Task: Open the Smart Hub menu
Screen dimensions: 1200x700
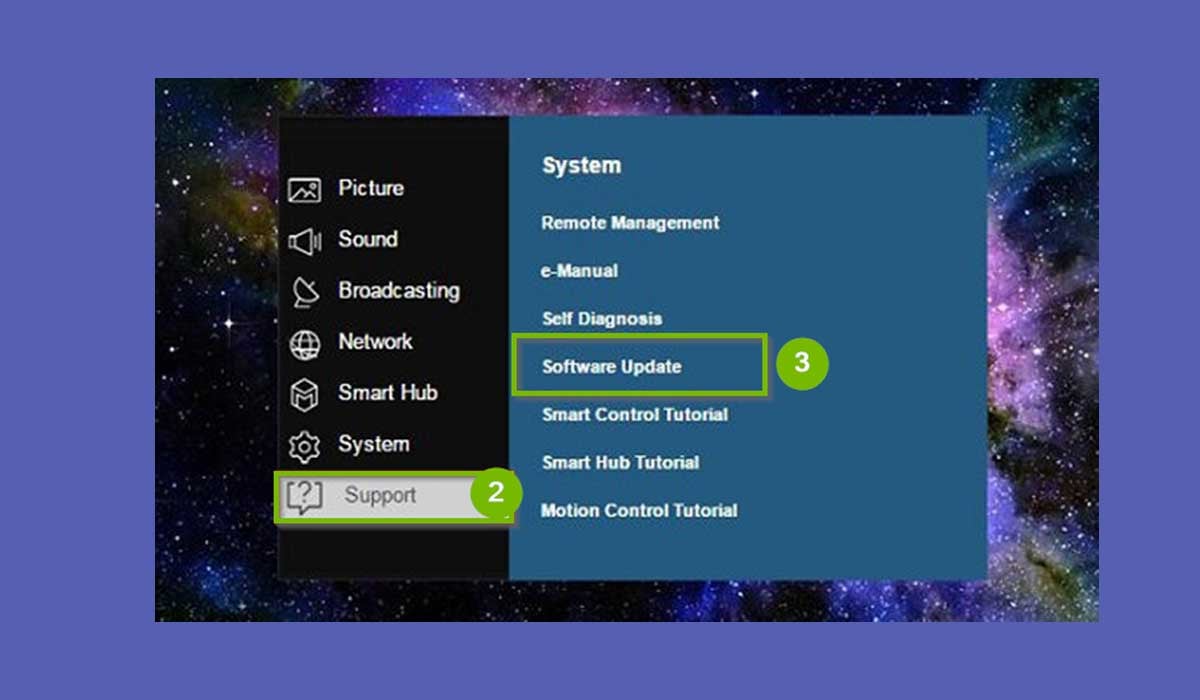Action: pos(388,393)
